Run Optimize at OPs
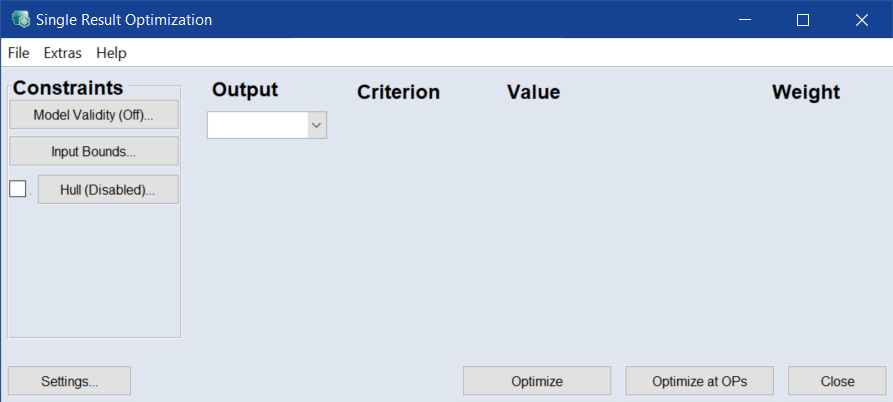This screenshot has width=893, height=402. [699, 381]
